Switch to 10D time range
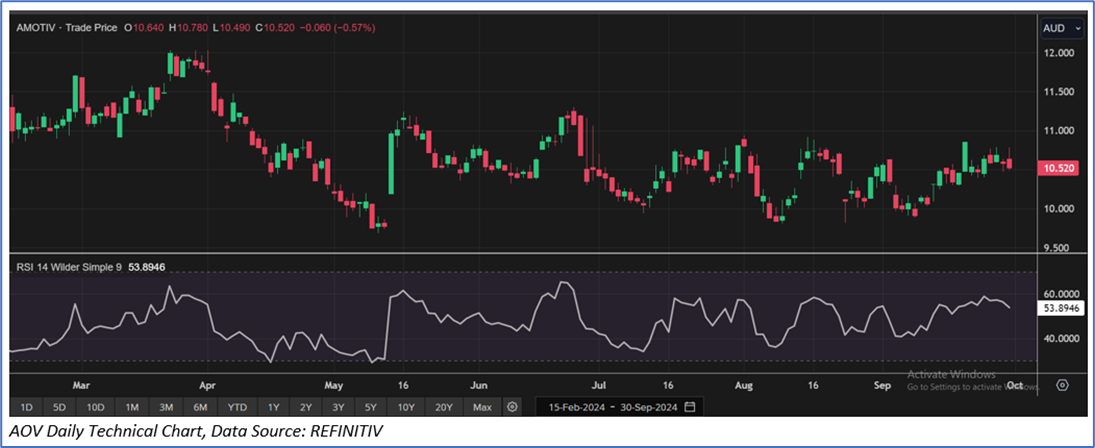Image resolution: width=1095 pixels, height=448 pixels. point(95,407)
